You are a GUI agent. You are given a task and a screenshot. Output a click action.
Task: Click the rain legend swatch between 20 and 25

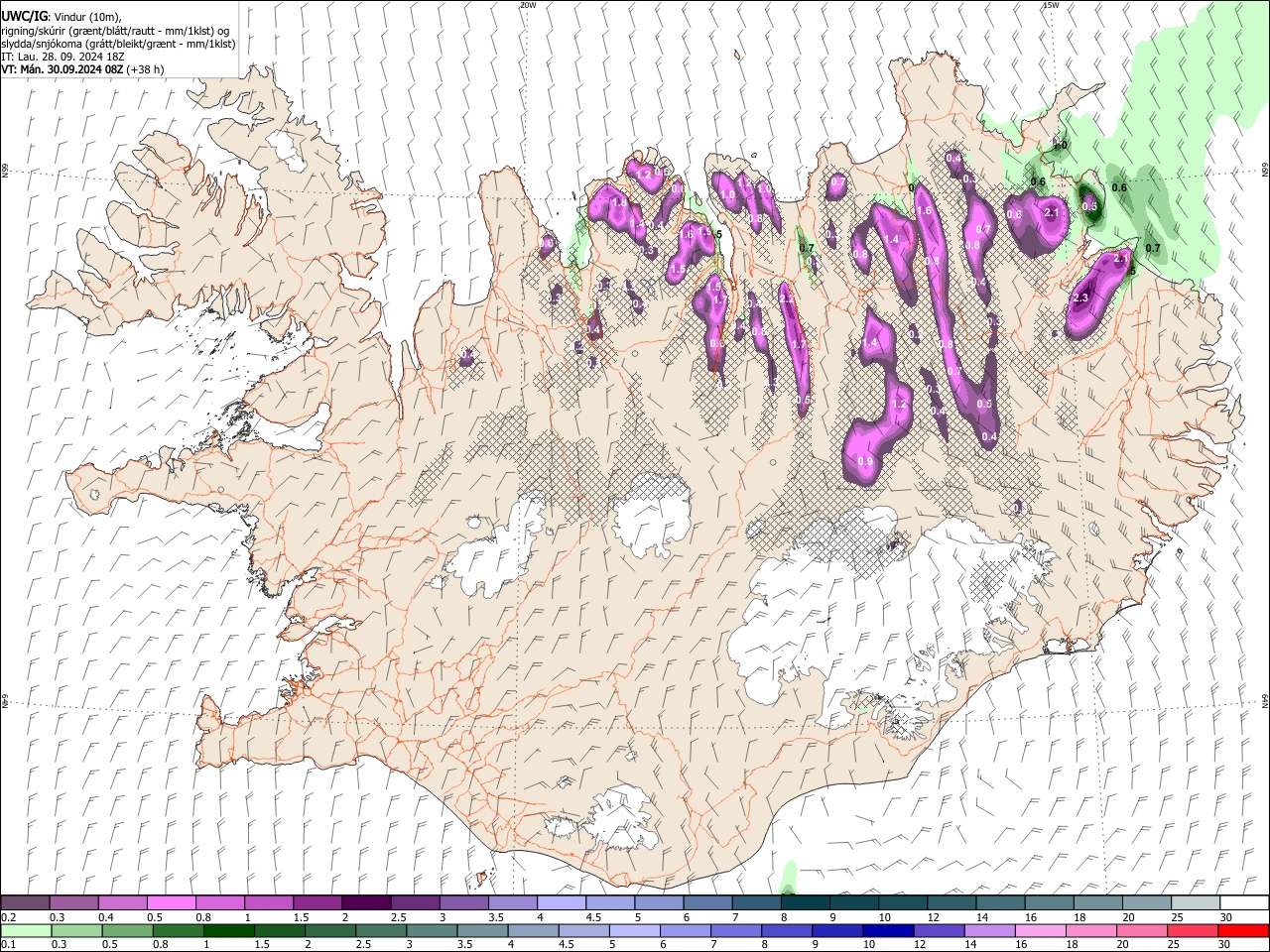tap(1140, 930)
